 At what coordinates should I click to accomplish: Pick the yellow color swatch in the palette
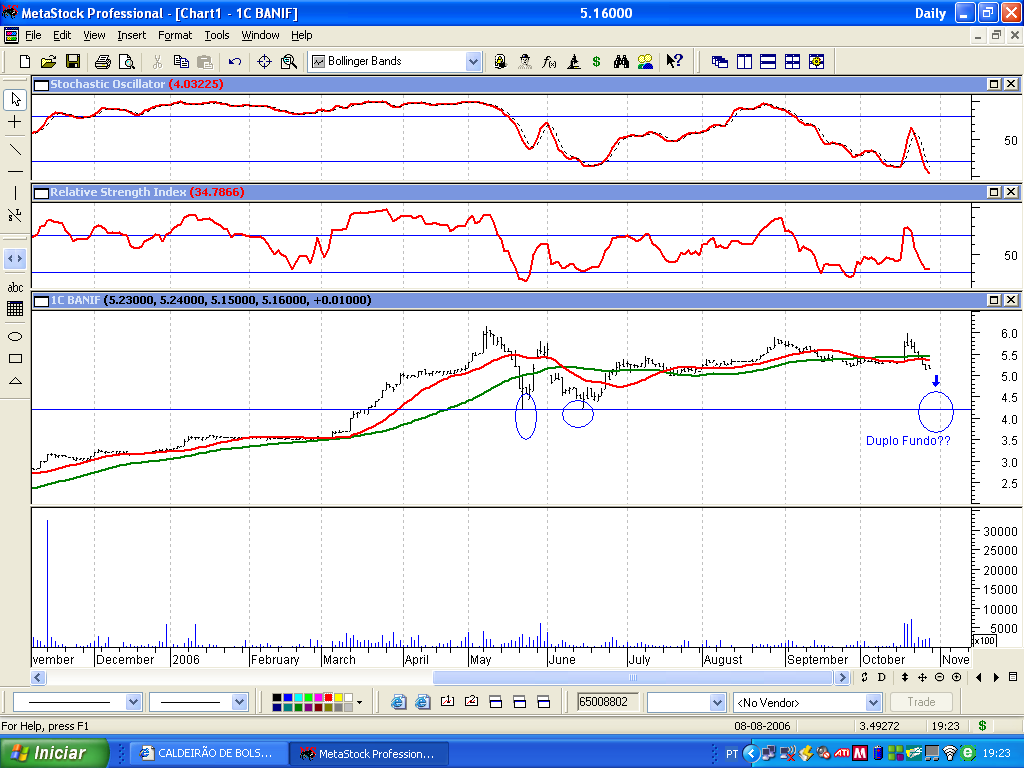pos(338,698)
